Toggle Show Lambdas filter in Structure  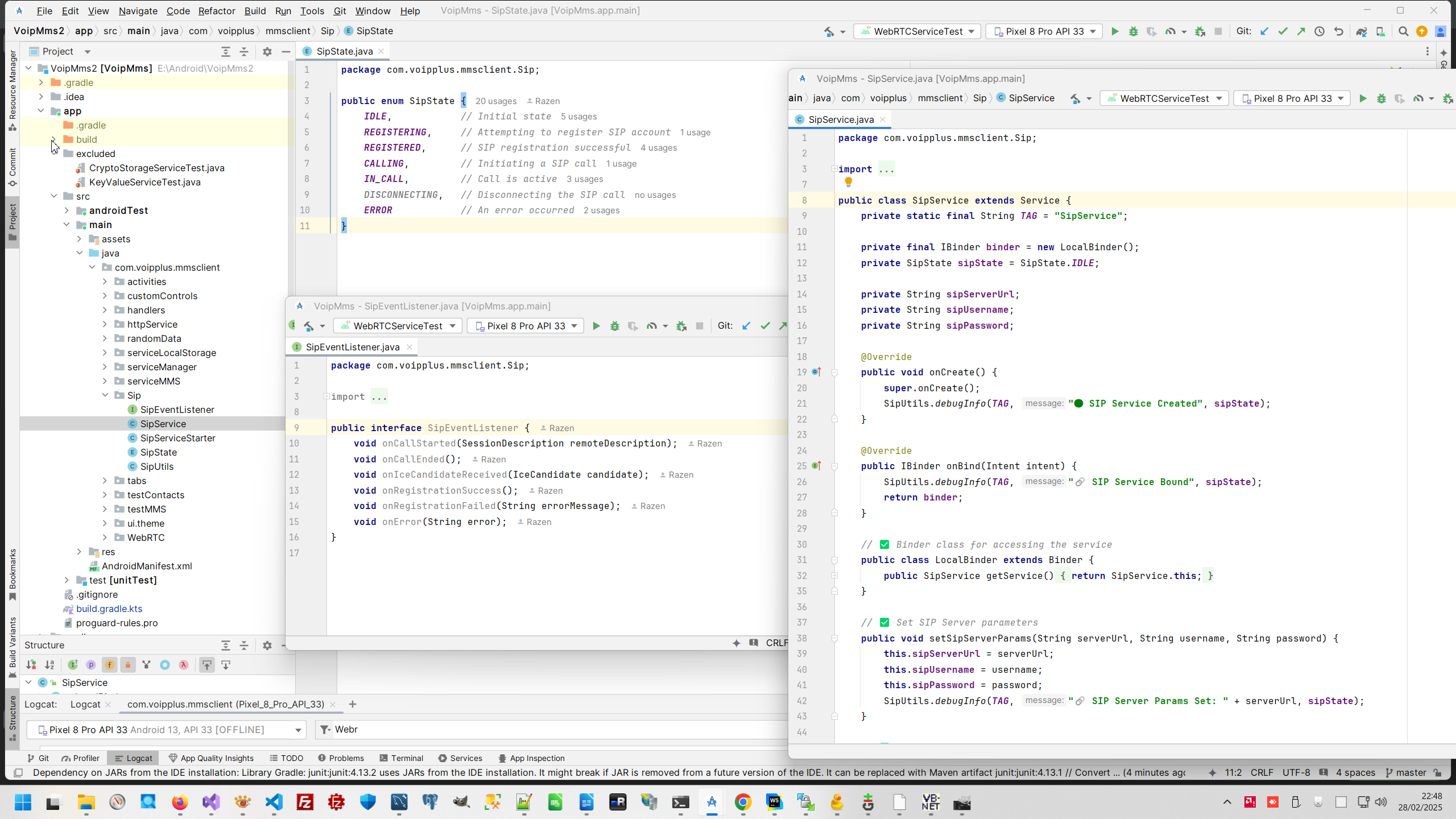point(184,664)
